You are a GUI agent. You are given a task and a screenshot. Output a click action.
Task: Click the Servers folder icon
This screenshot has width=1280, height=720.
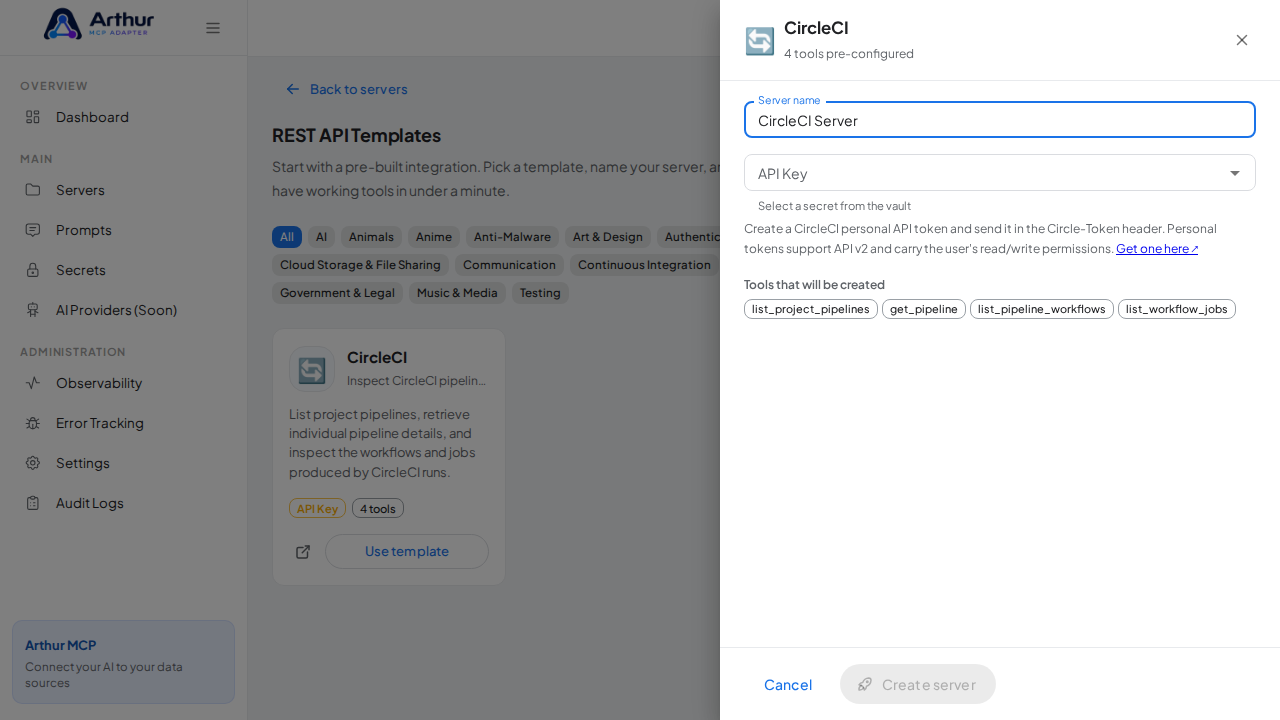(x=33, y=190)
